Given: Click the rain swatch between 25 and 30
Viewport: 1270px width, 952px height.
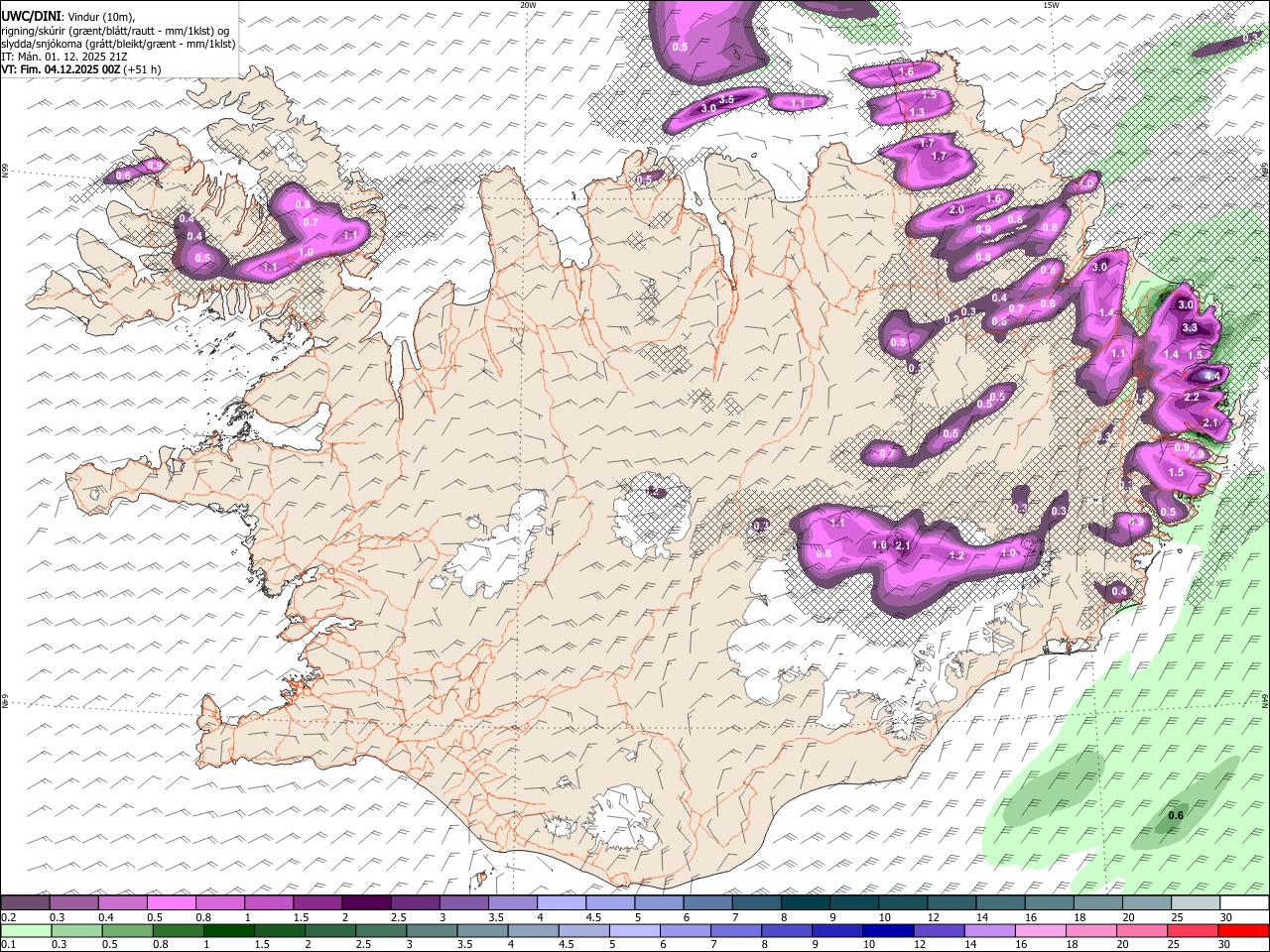Looking at the screenshot, I should pos(1193,930).
